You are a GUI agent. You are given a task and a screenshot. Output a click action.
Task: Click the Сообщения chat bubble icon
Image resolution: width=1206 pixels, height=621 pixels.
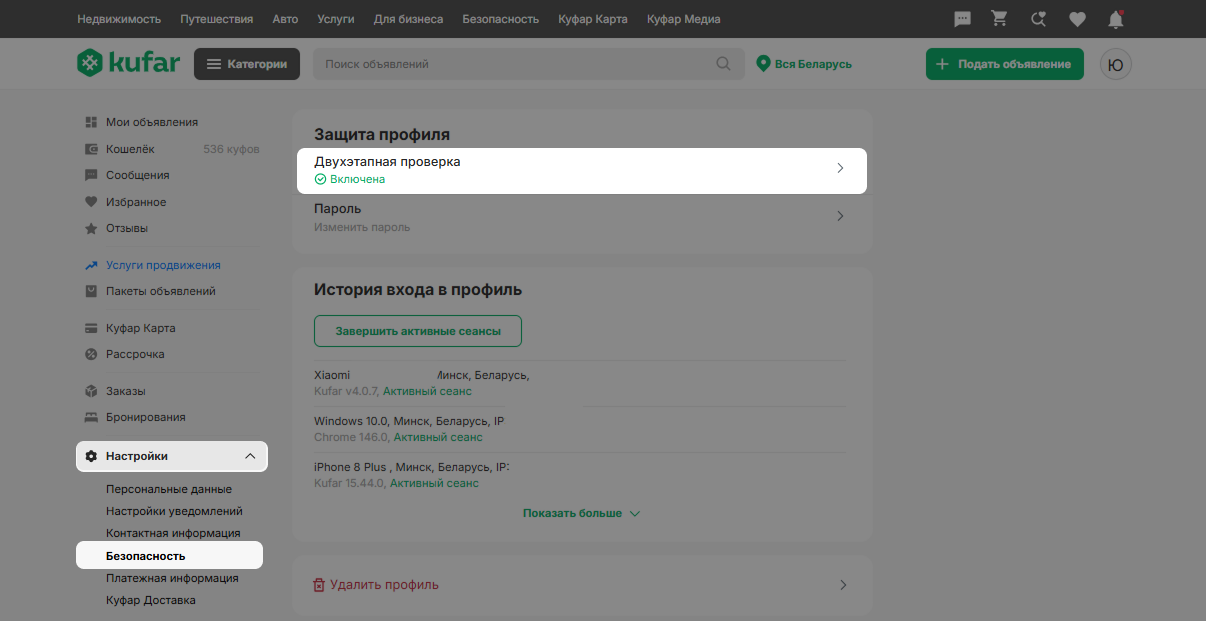[x=91, y=175]
